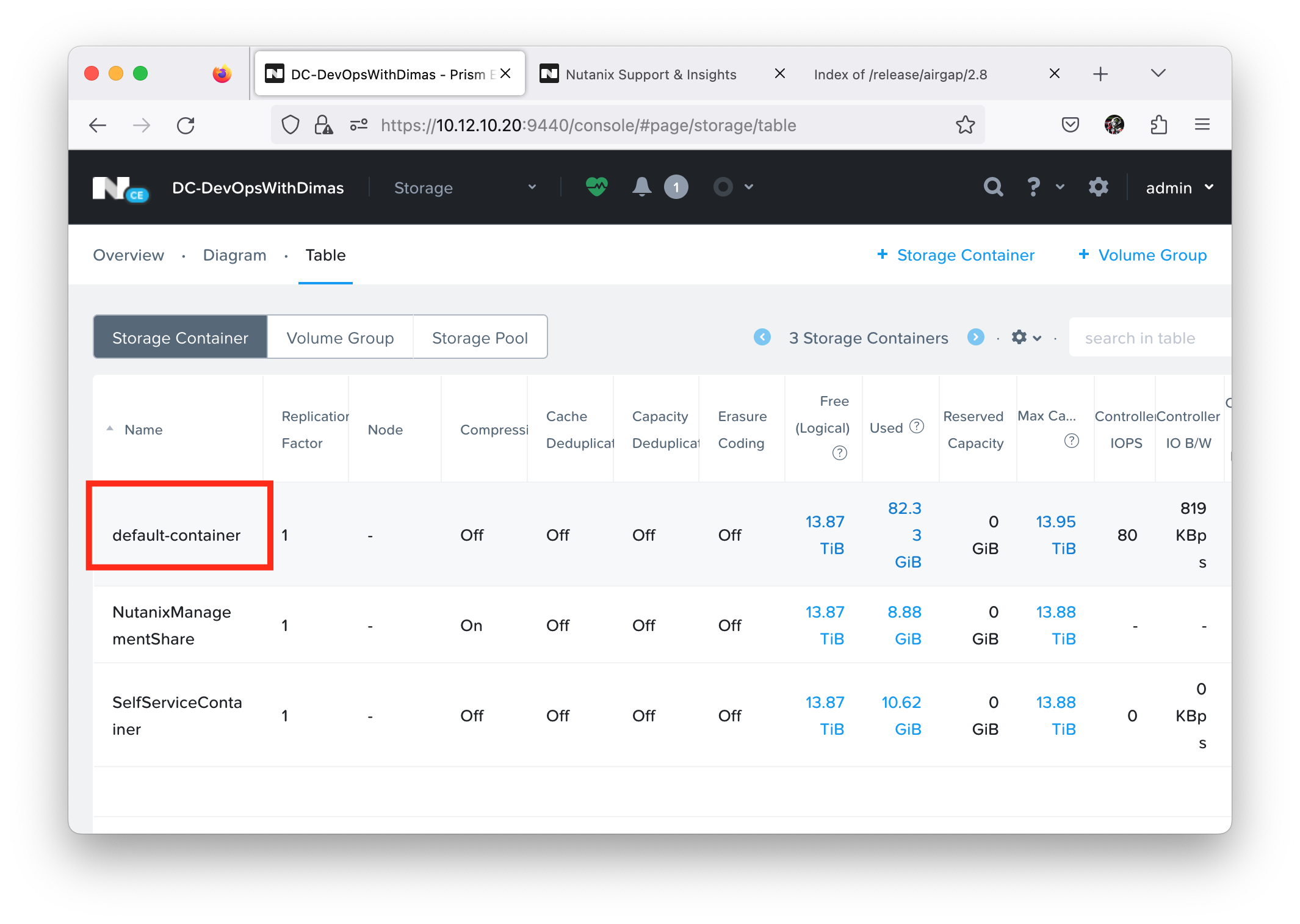
Task: Go back in the browser
Action: click(98, 126)
